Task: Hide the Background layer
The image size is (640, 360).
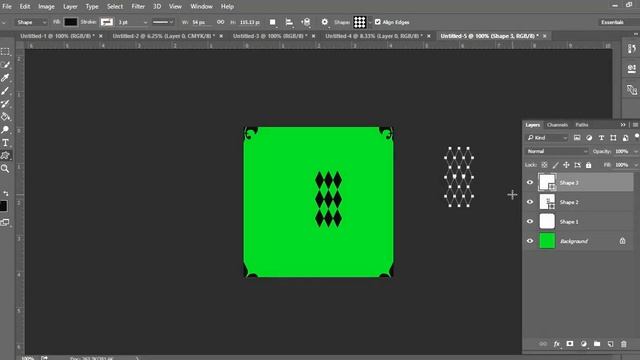Action: click(x=530, y=241)
